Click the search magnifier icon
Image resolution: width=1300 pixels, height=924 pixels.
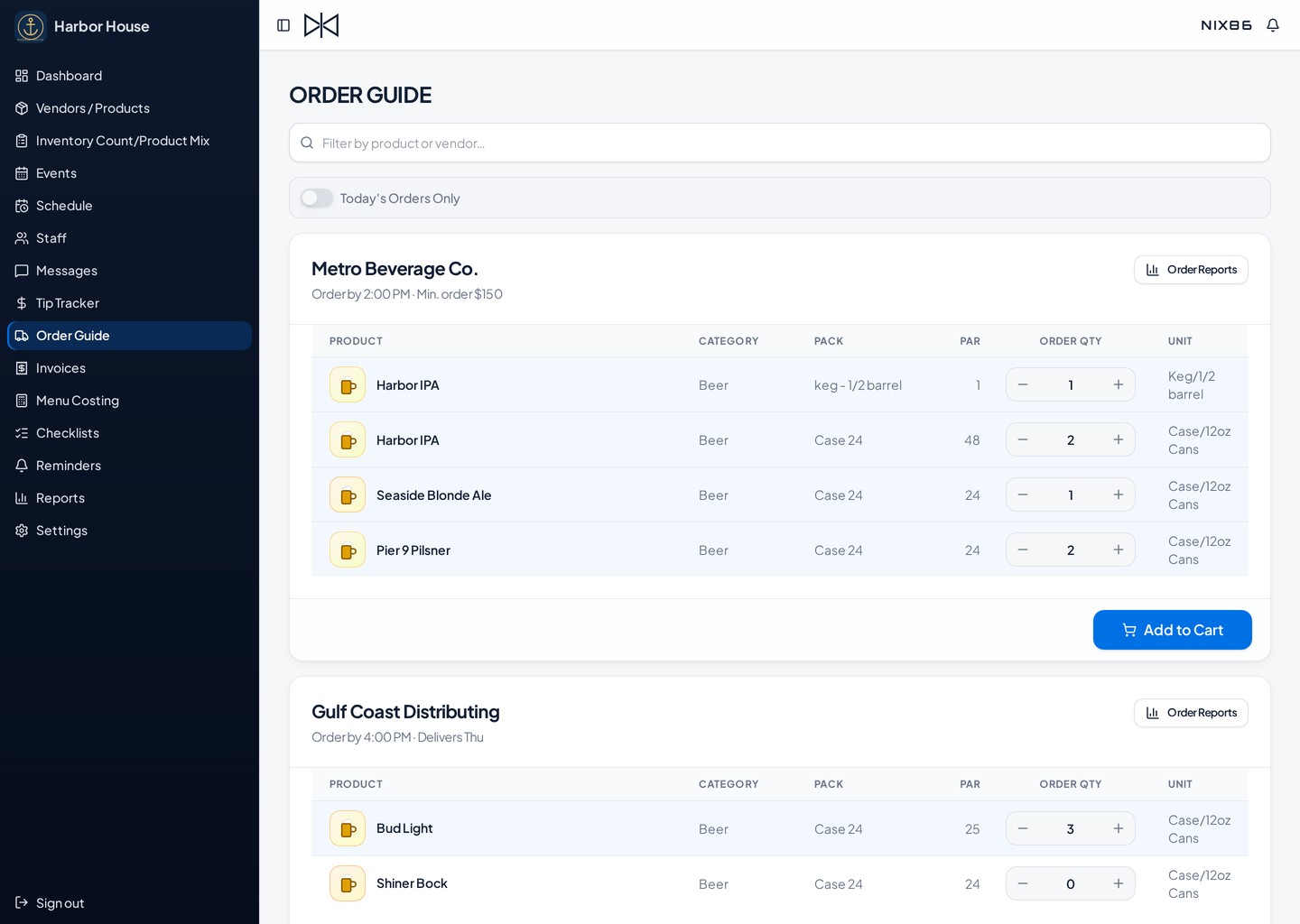click(307, 143)
